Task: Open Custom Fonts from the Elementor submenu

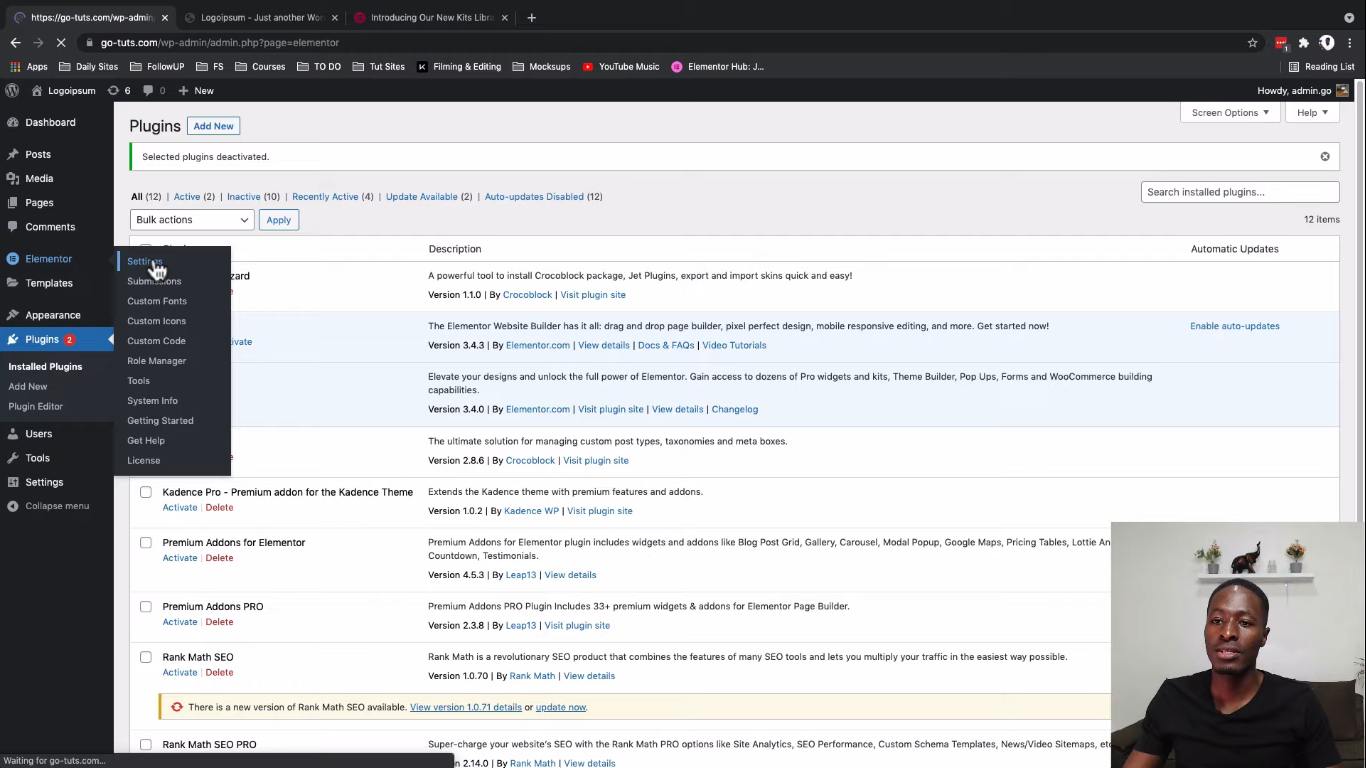Action: coord(157,301)
